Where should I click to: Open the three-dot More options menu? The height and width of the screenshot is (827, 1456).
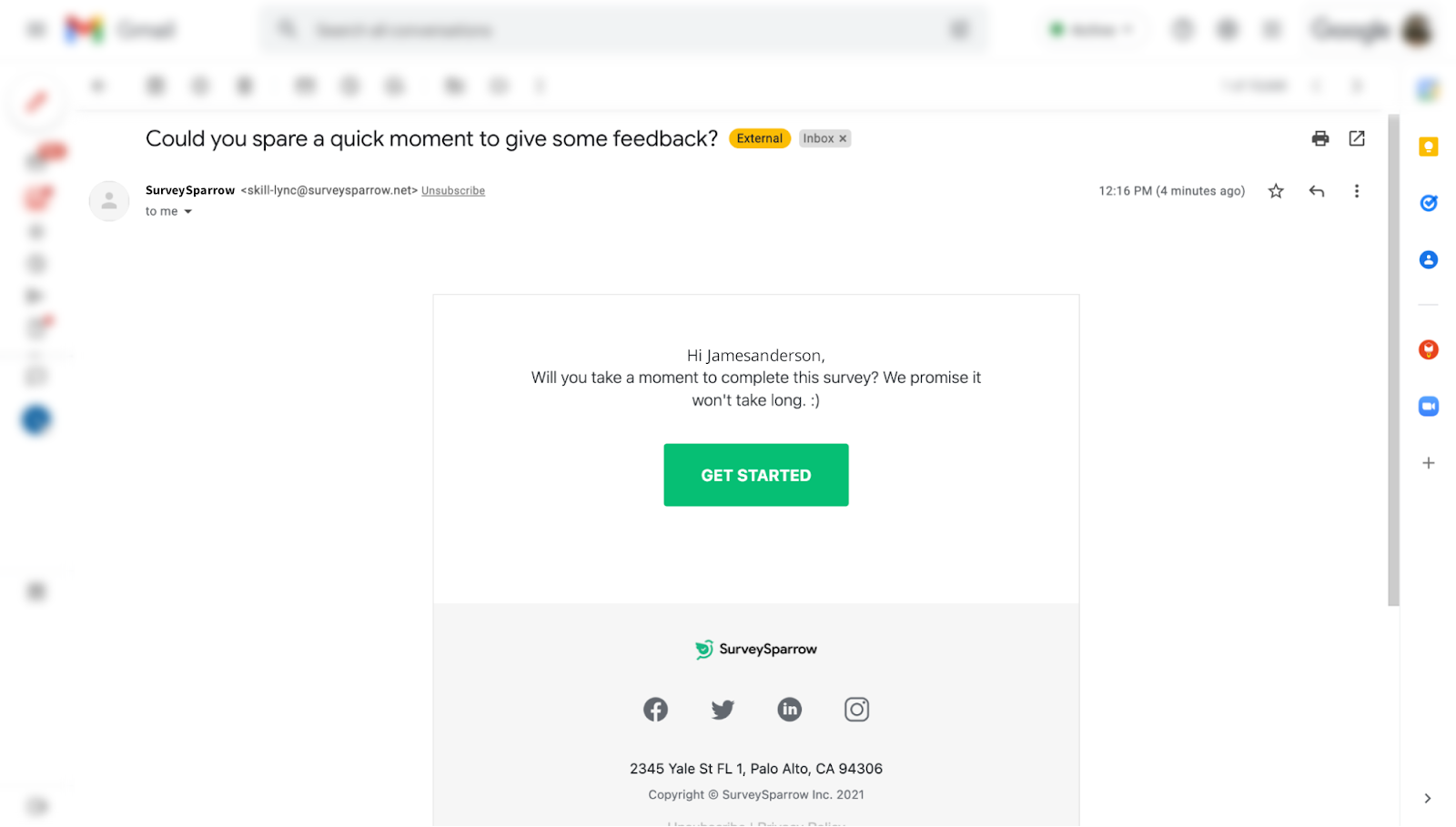1356,191
